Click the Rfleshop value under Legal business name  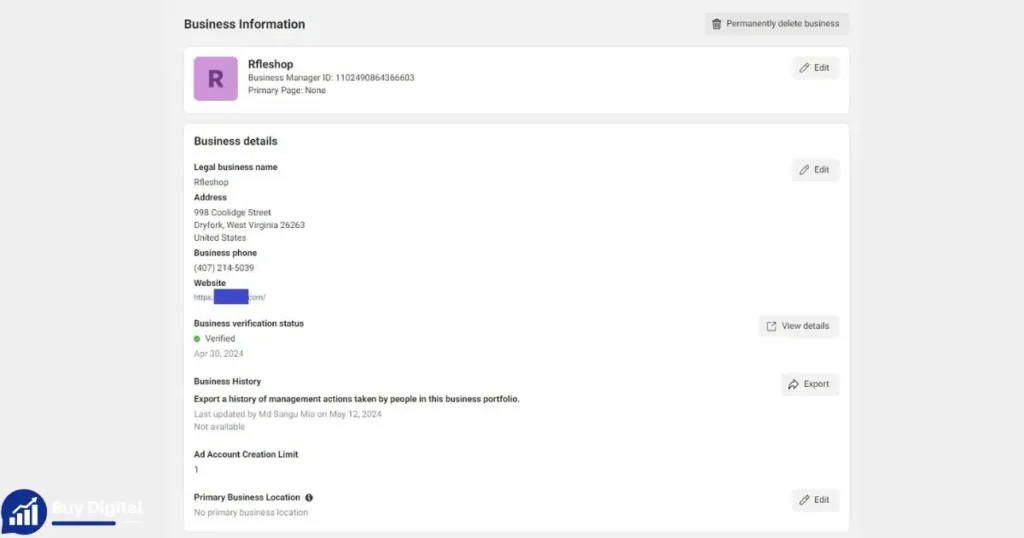[211, 182]
